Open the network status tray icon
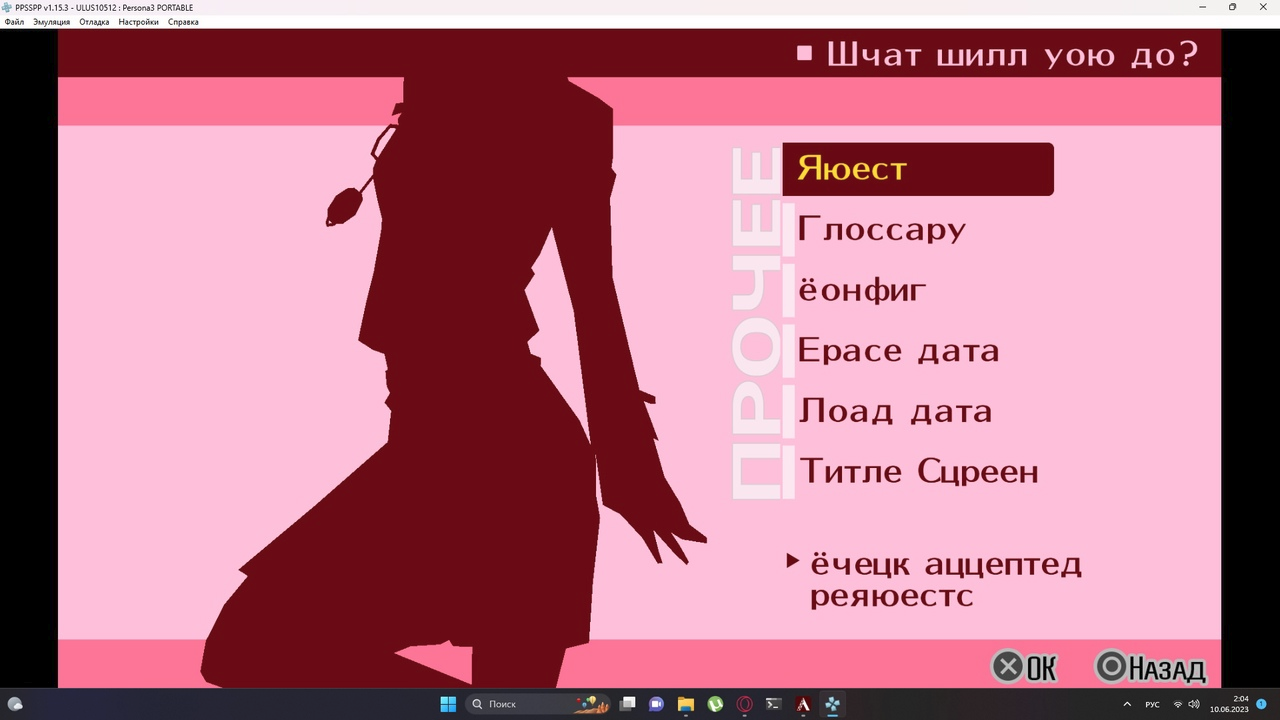The width and height of the screenshot is (1280, 720). (1177, 704)
